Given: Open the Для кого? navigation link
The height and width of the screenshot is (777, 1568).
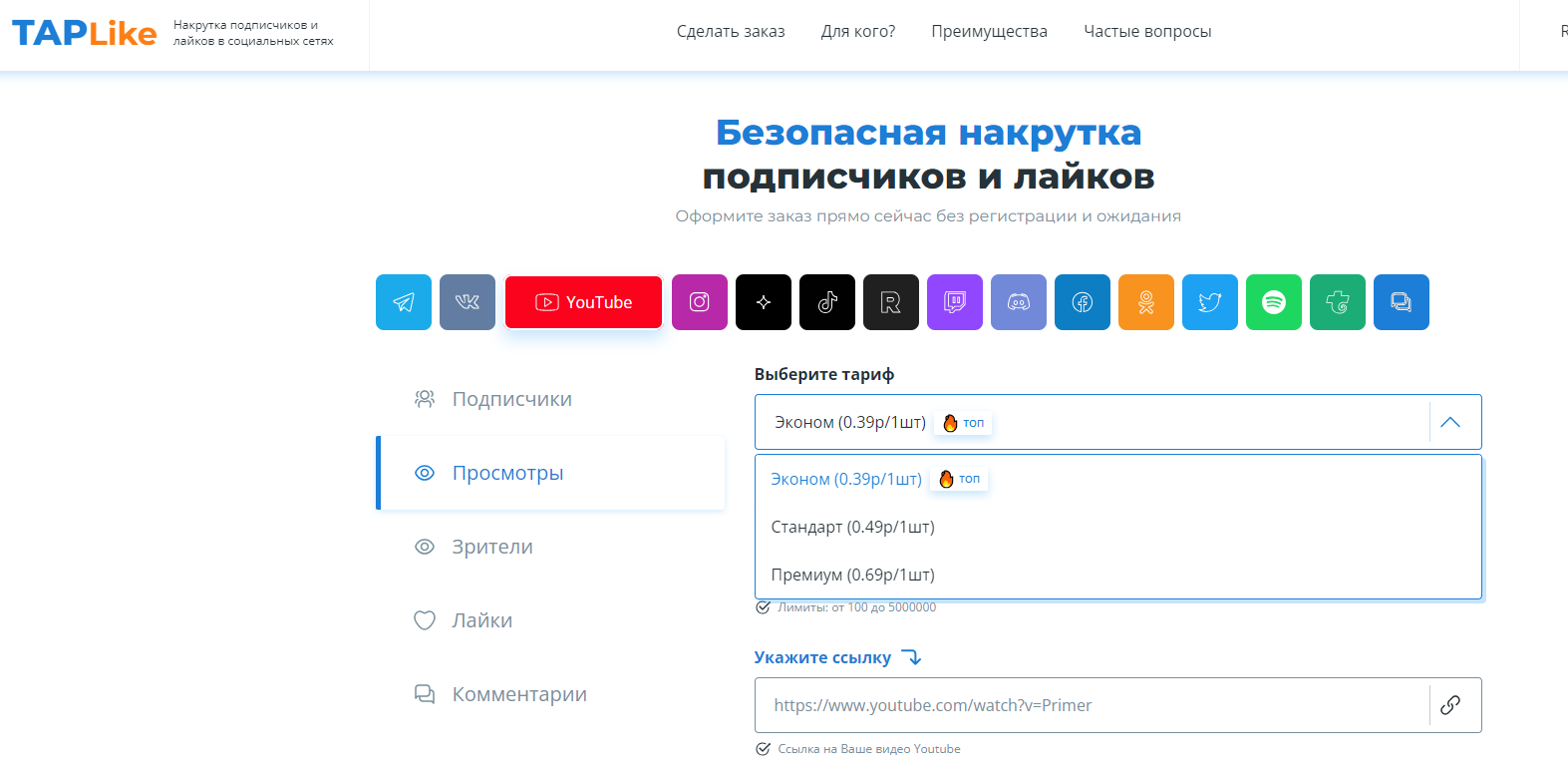Looking at the screenshot, I should (x=858, y=32).
